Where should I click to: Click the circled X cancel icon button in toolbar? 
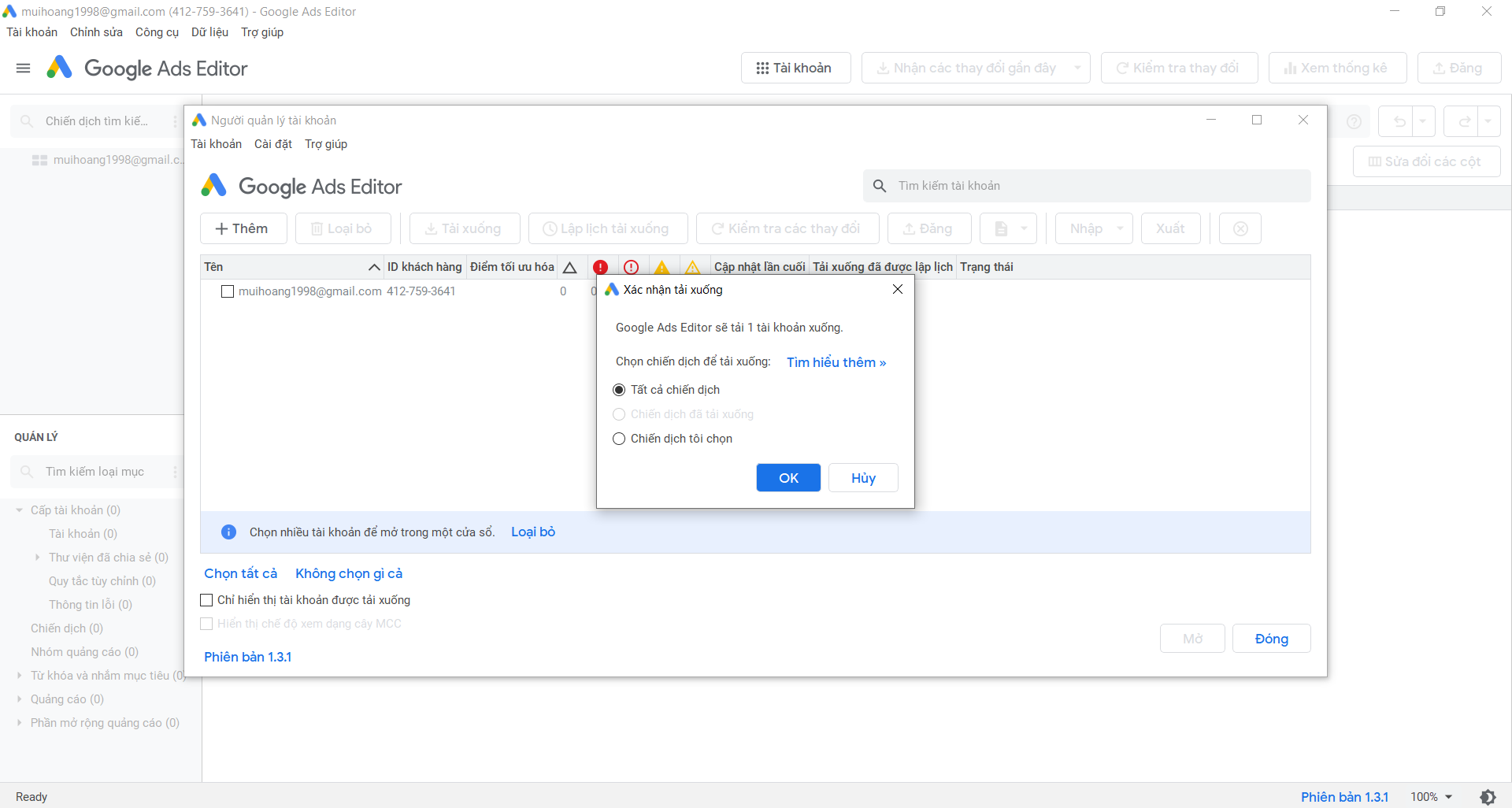pos(1240,228)
